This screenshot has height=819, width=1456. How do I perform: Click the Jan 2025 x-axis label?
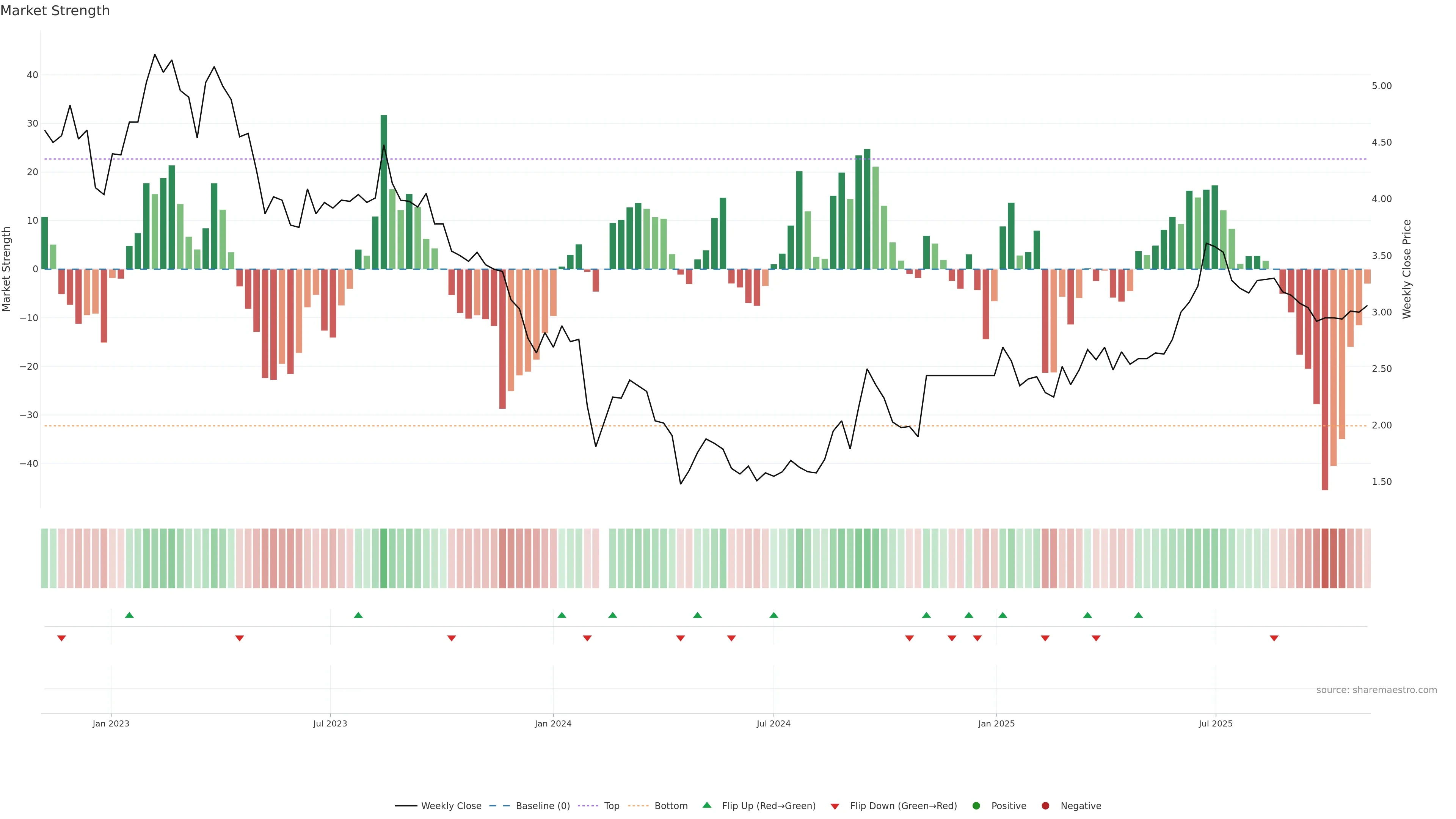(x=996, y=723)
